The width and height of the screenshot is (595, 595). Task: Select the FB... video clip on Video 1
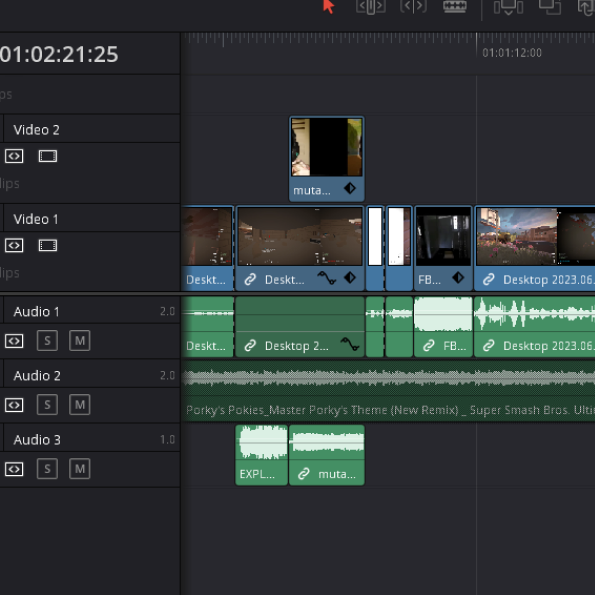click(x=443, y=248)
